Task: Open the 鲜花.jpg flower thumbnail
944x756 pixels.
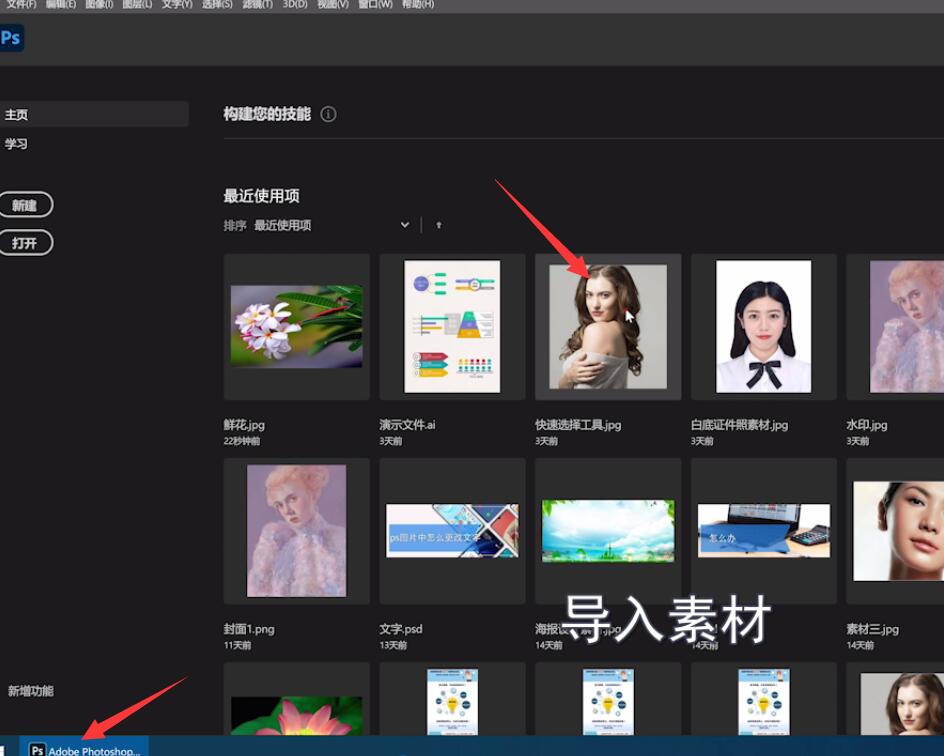Action: (297, 326)
